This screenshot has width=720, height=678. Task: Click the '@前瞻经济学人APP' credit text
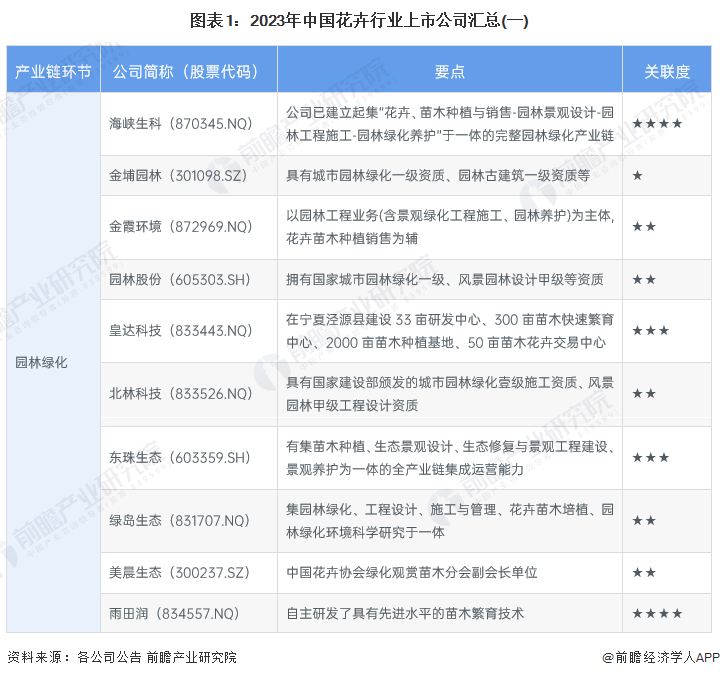[x=660, y=657]
